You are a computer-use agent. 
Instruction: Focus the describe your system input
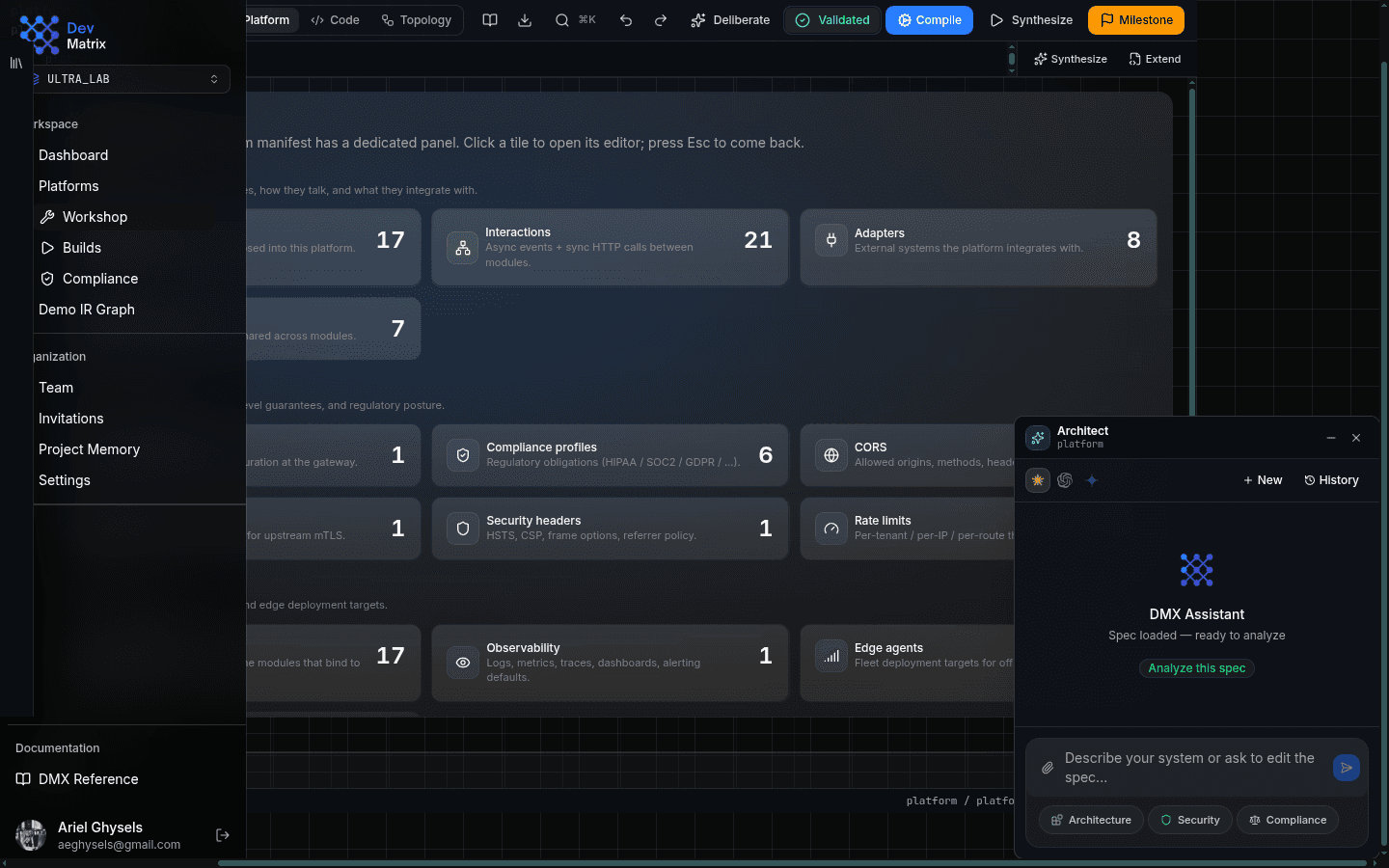pyautogui.click(x=1191, y=768)
